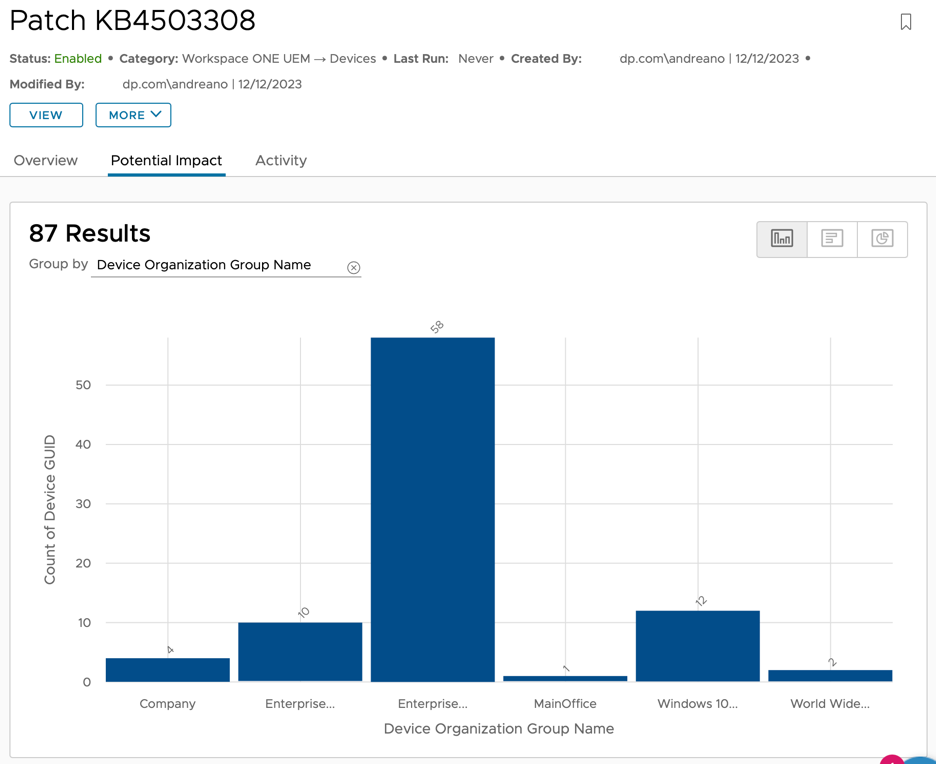The height and width of the screenshot is (764, 936).
Task: Click the VIEW button
Action: click(46, 115)
